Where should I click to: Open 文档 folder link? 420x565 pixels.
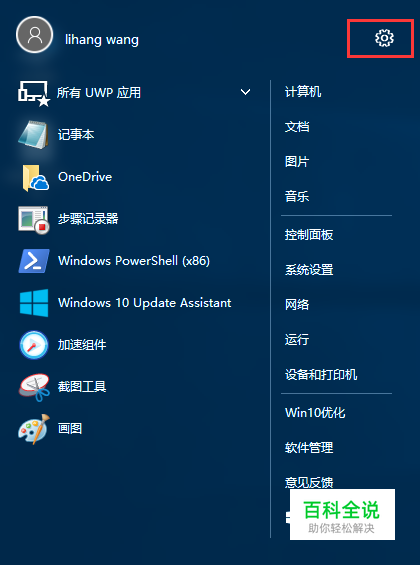[297, 126]
